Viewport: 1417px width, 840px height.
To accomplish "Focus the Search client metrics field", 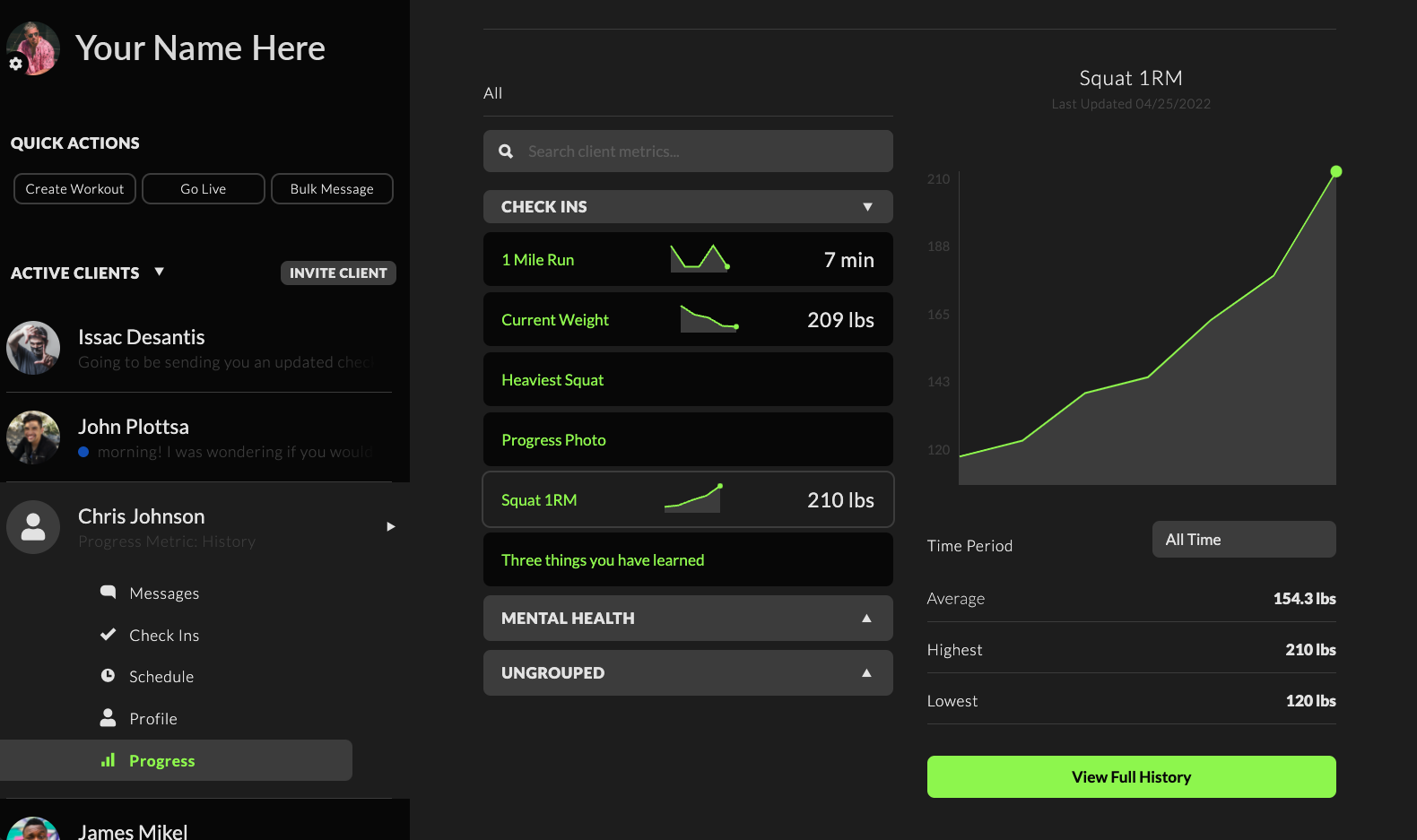I will [x=704, y=152].
